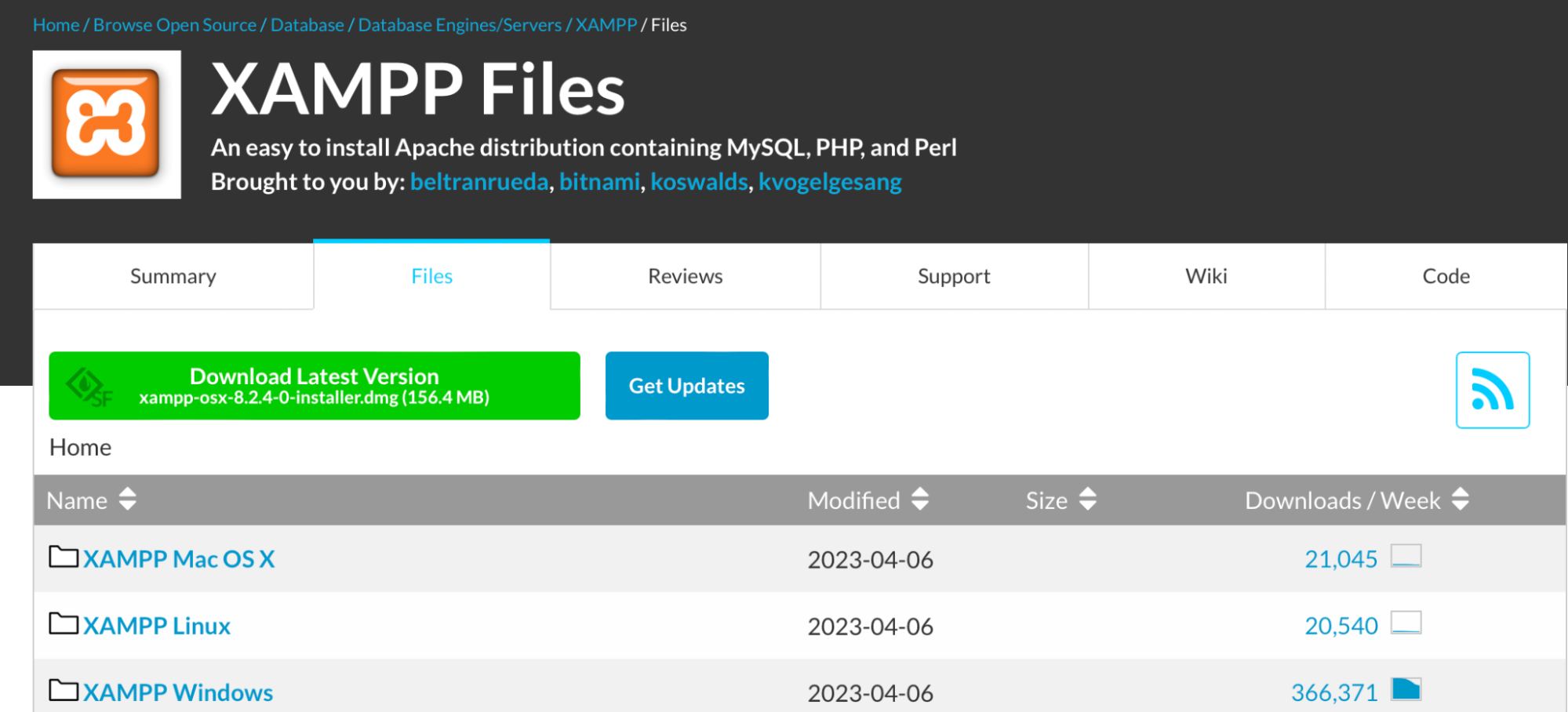This screenshot has height=712, width=1568.
Task: Go to the Support tab
Action: 954,276
